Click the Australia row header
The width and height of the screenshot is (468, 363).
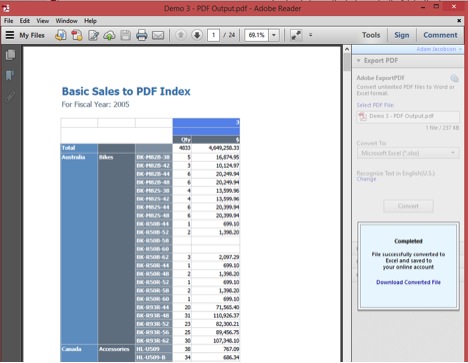[x=73, y=157]
